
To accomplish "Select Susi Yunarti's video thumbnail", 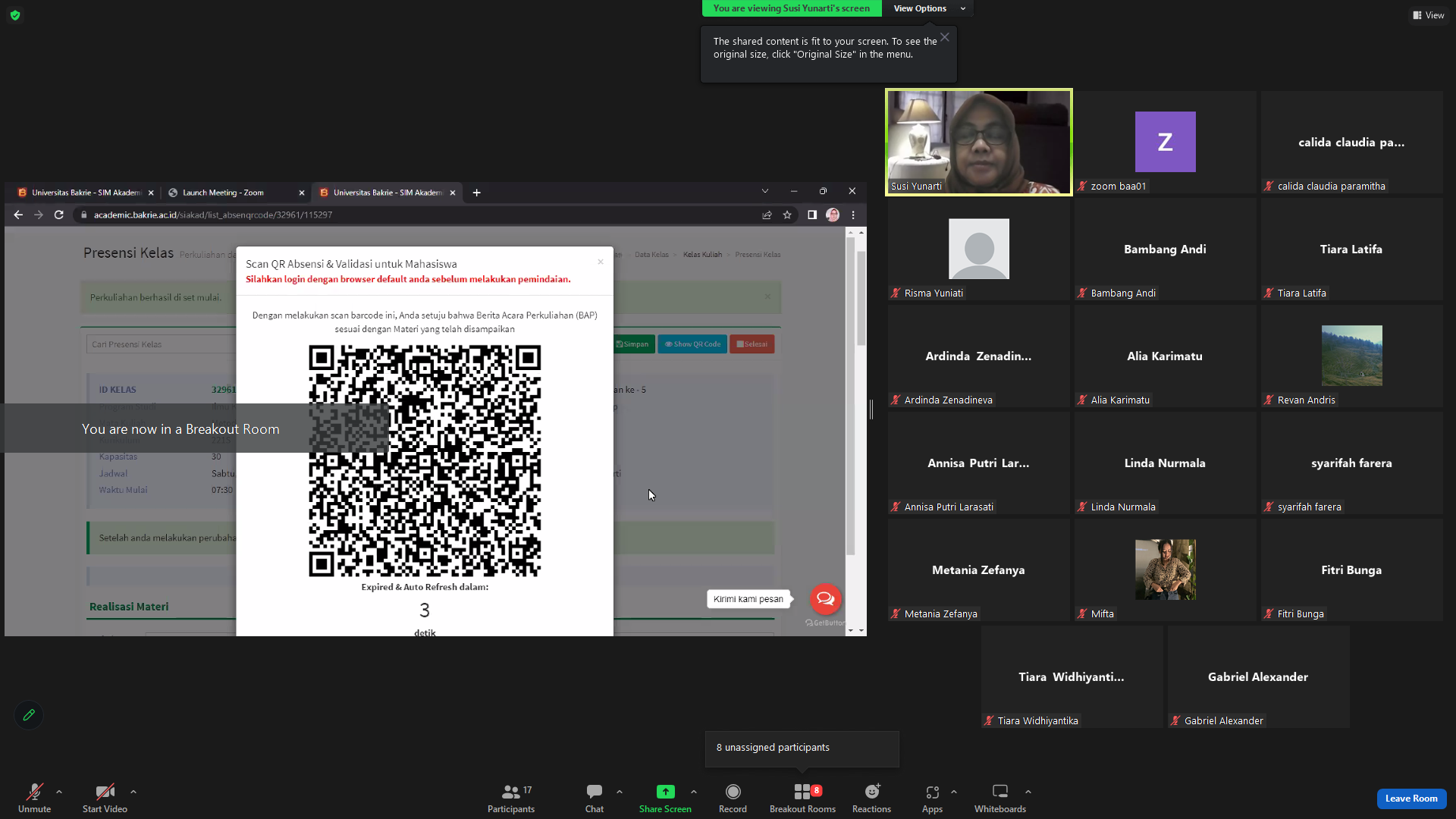I will (978, 142).
